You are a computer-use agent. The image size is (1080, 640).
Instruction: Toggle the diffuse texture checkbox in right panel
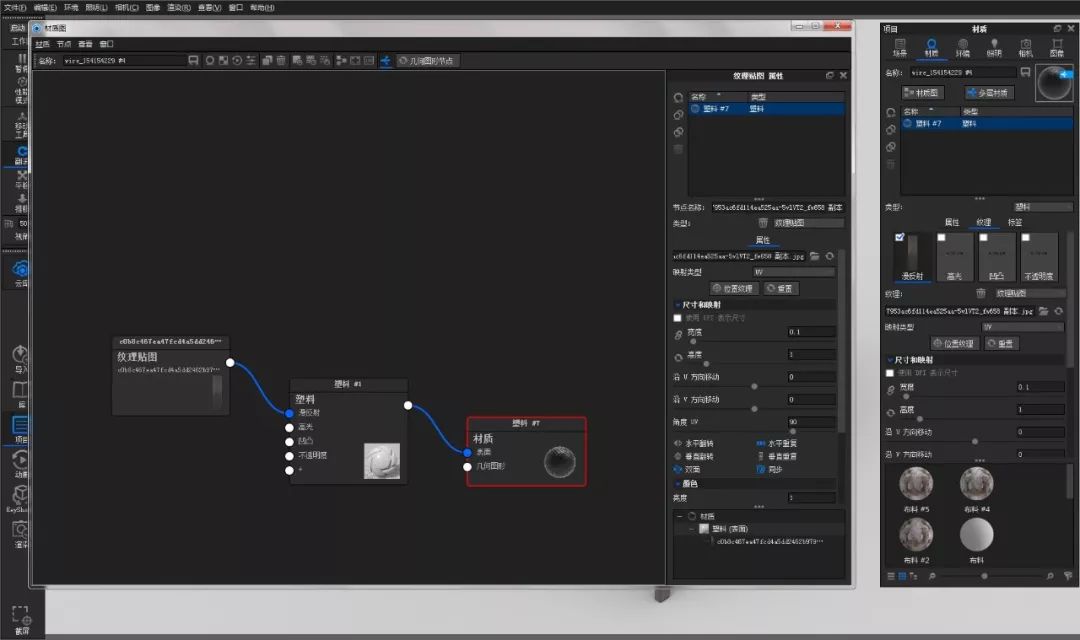coord(900,238)
